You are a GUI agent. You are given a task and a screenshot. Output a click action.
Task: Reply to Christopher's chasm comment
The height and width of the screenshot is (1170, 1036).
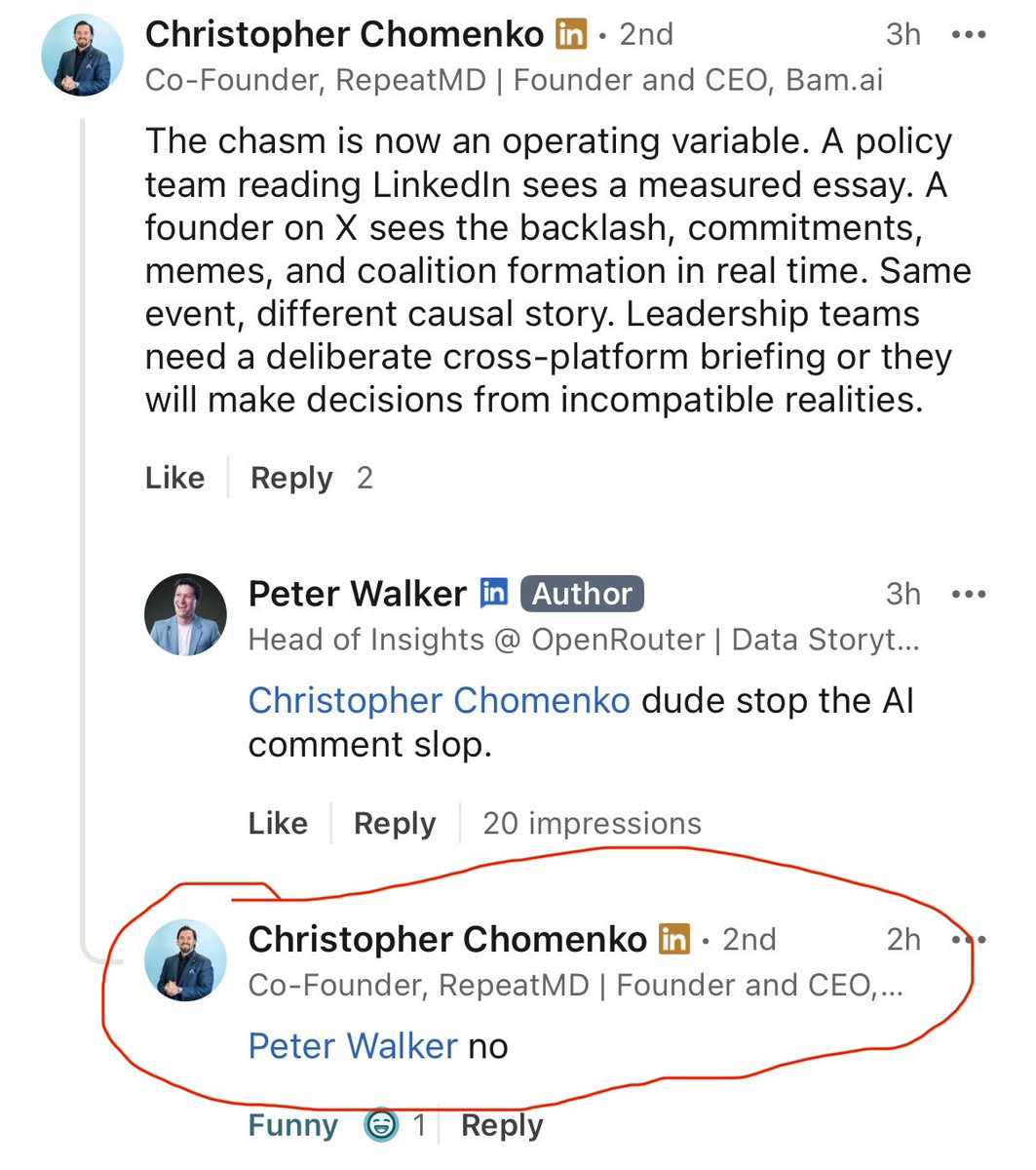291,478
